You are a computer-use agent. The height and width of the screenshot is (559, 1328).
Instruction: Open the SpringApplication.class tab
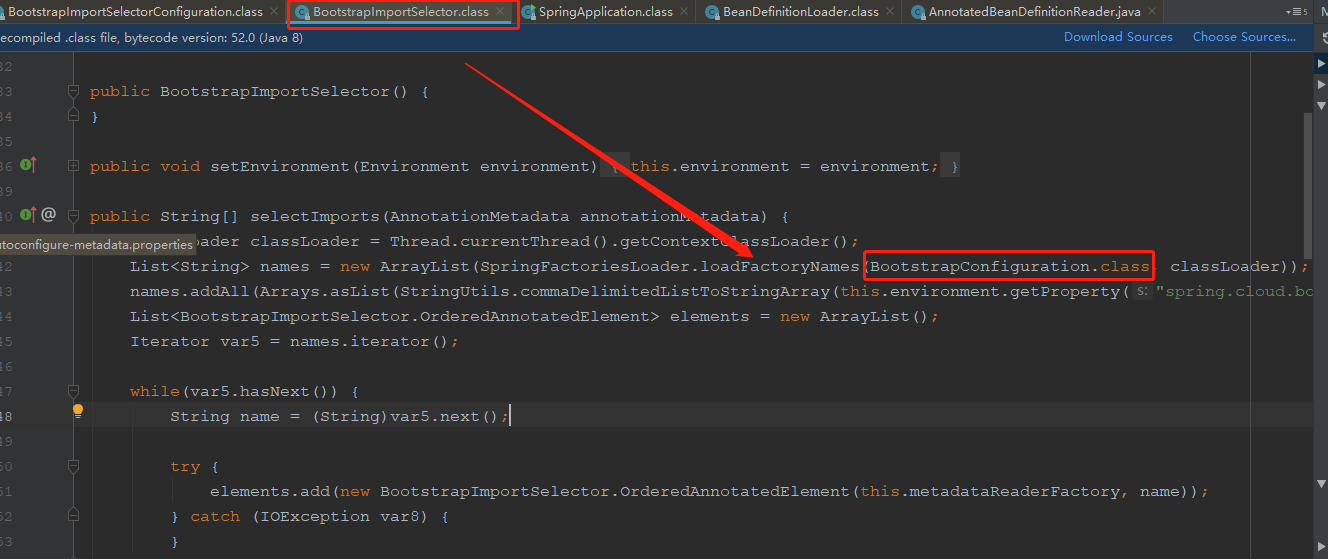point(606,12)
